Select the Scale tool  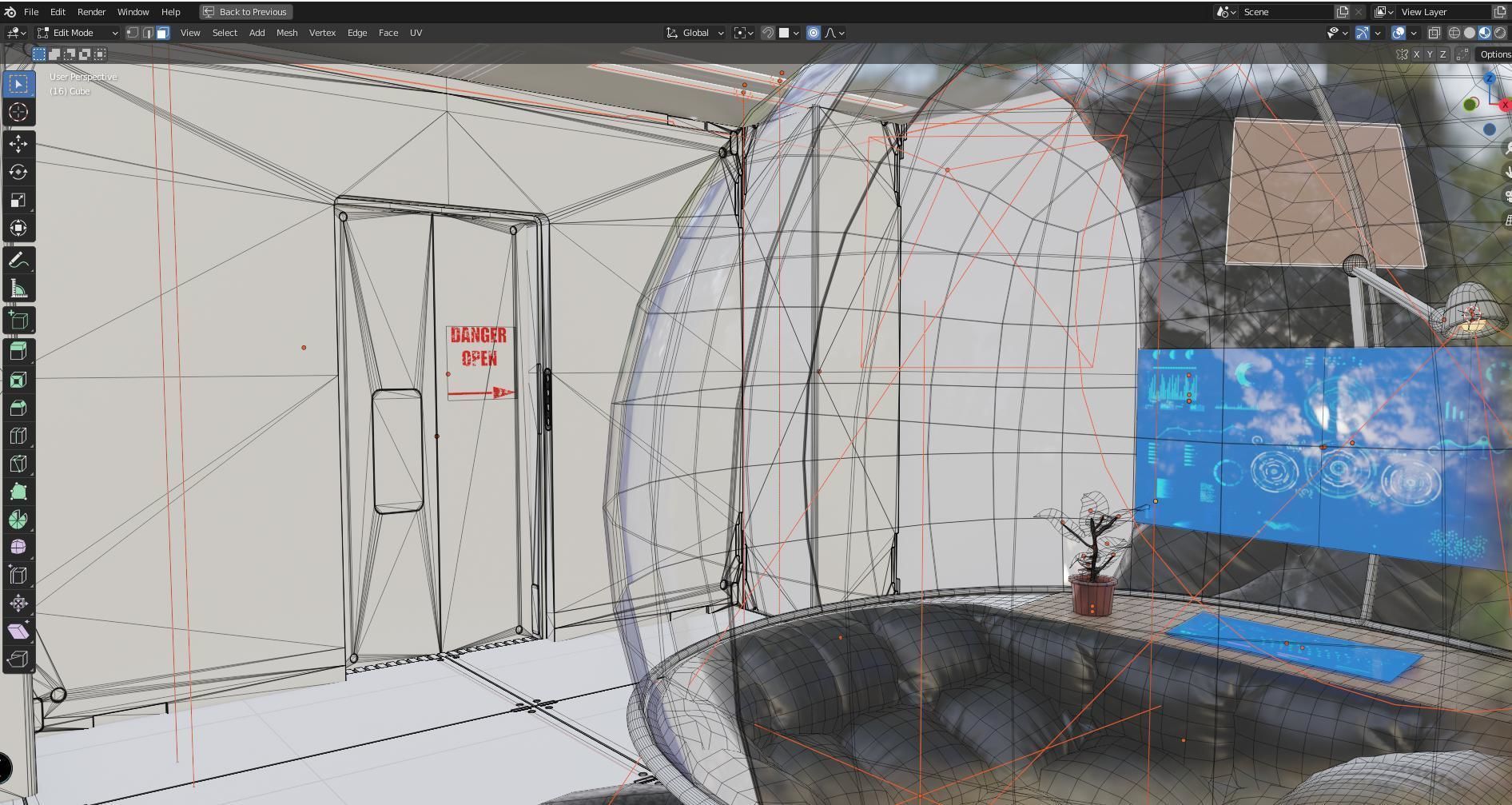click(x=18, y=200)
